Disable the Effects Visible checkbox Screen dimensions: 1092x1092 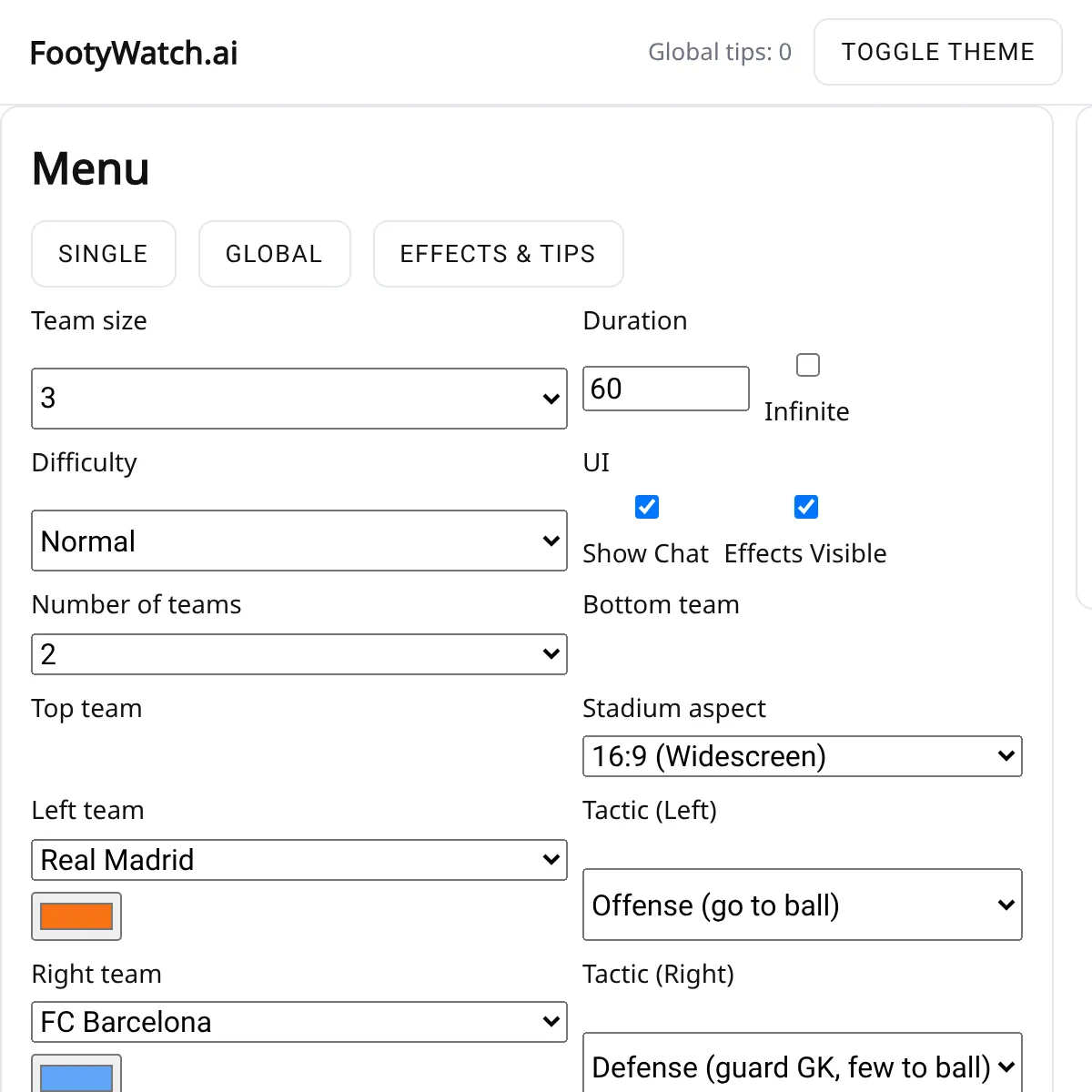coord(806,507)
